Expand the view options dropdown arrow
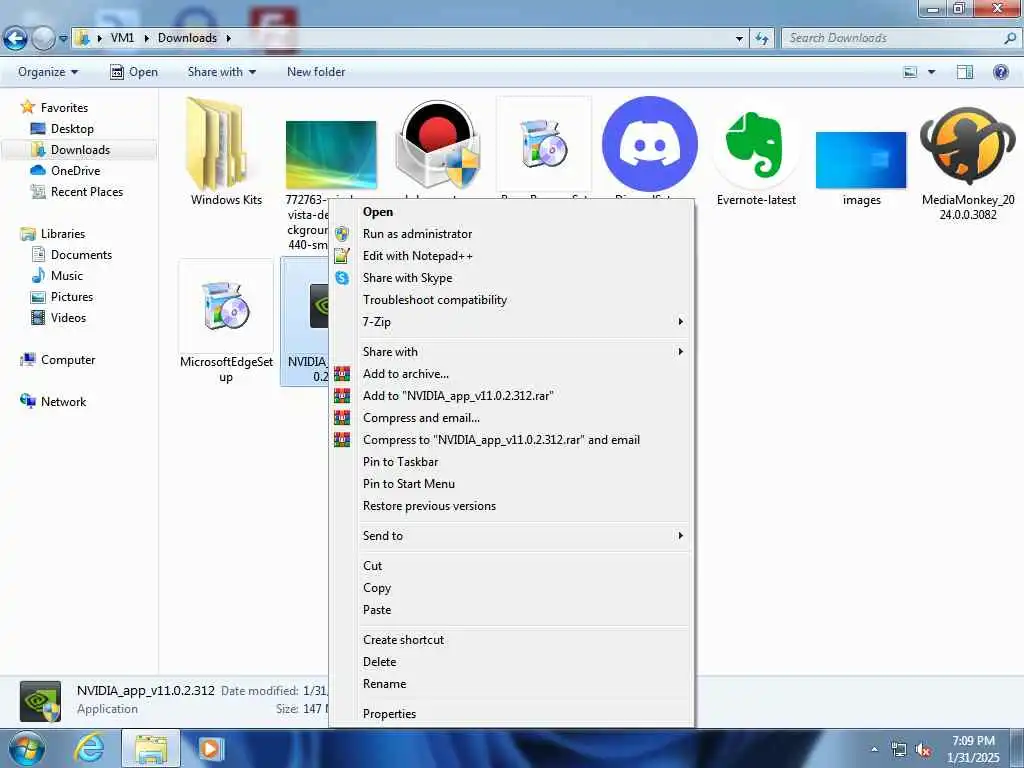This screenshot has width=1024, height=768. (931, 72)
